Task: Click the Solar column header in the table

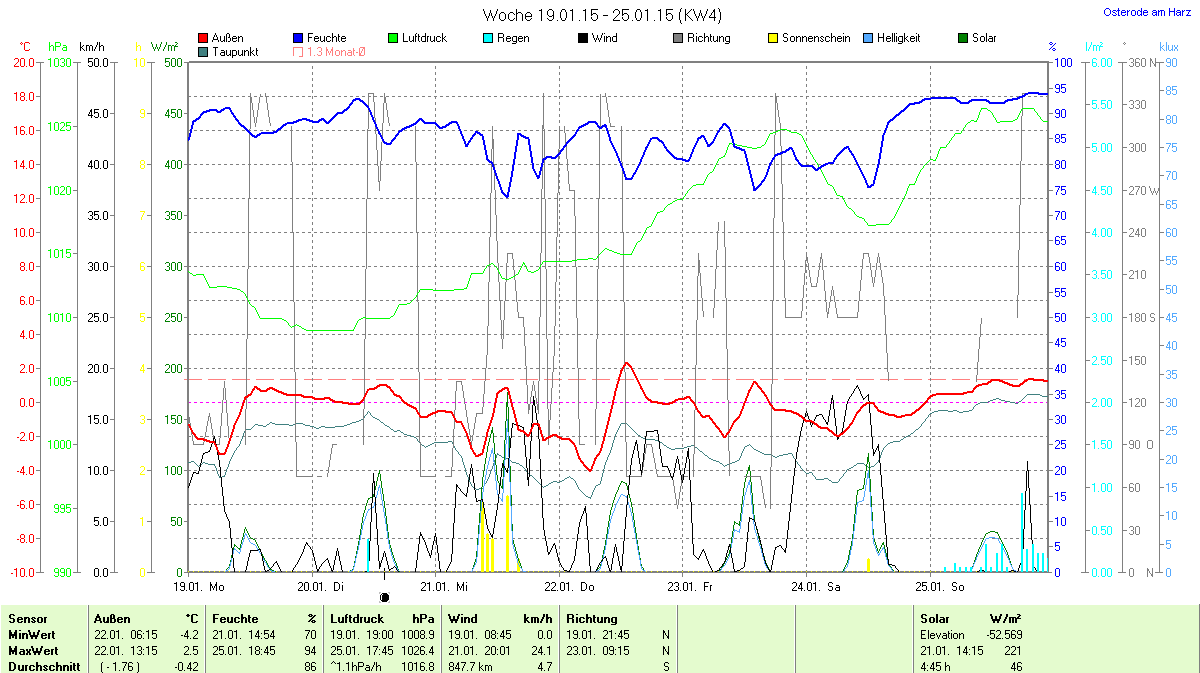Action: pos(936,619)
